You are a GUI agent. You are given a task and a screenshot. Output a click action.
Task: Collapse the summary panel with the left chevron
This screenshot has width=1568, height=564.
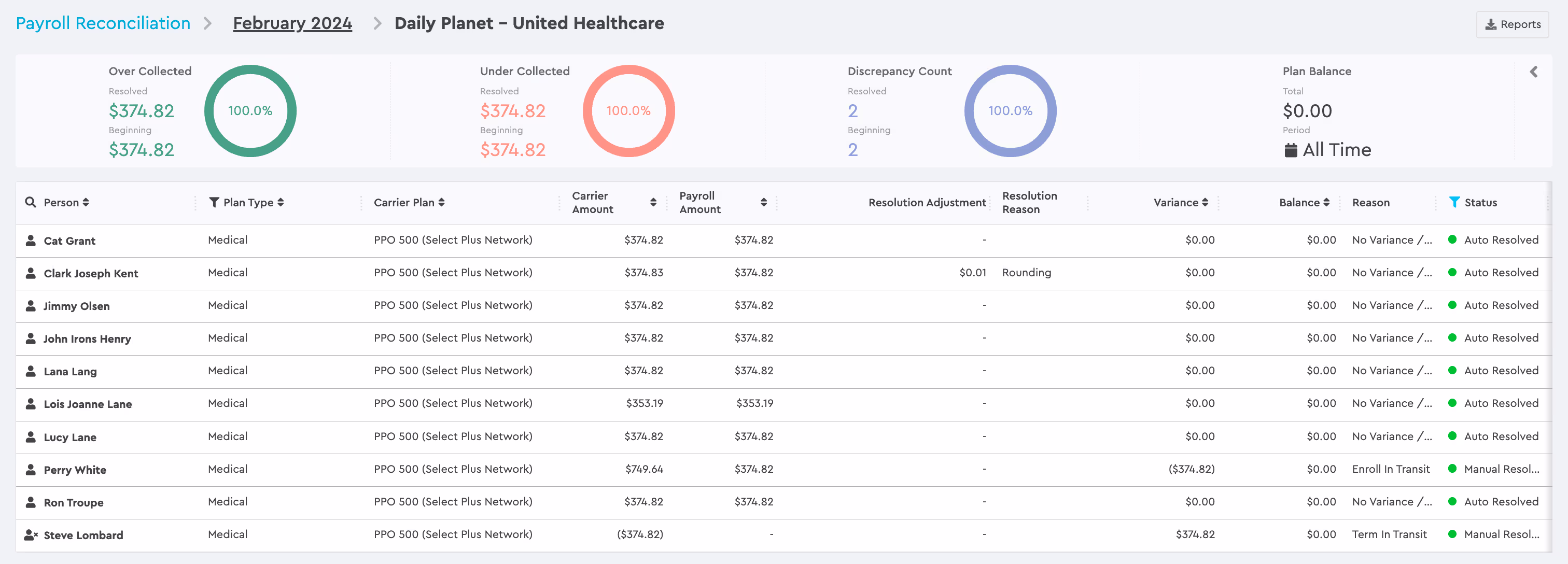(1533, 72)
